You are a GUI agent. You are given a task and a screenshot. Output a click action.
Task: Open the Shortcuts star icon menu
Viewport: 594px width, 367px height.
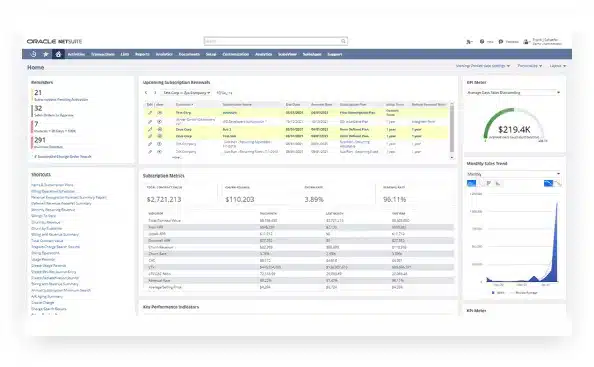click(46, 54)
